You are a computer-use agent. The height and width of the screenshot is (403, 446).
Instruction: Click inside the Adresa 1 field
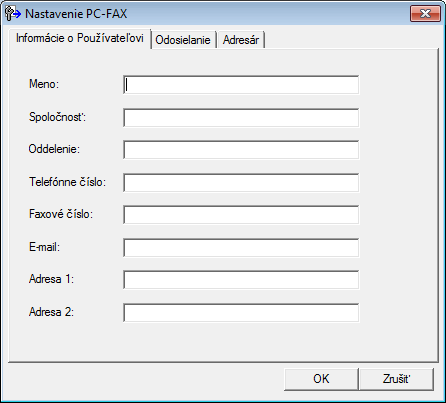pos(241,280)
